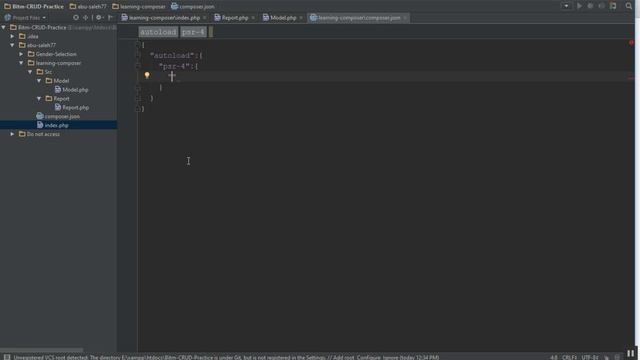640x360 pixels.
Task: Select the Src folder label
Action: 48,72
